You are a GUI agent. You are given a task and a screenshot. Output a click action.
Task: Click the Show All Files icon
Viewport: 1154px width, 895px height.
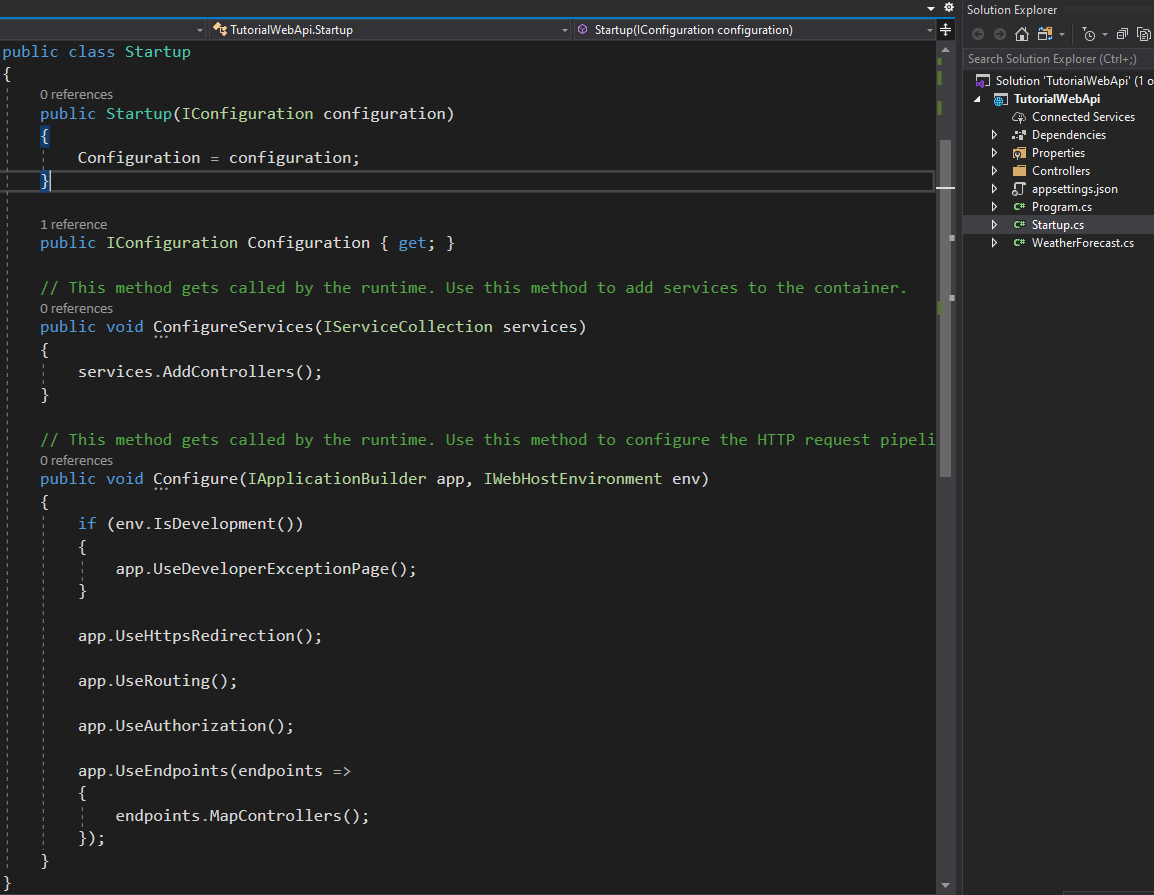pos(1144,35)
